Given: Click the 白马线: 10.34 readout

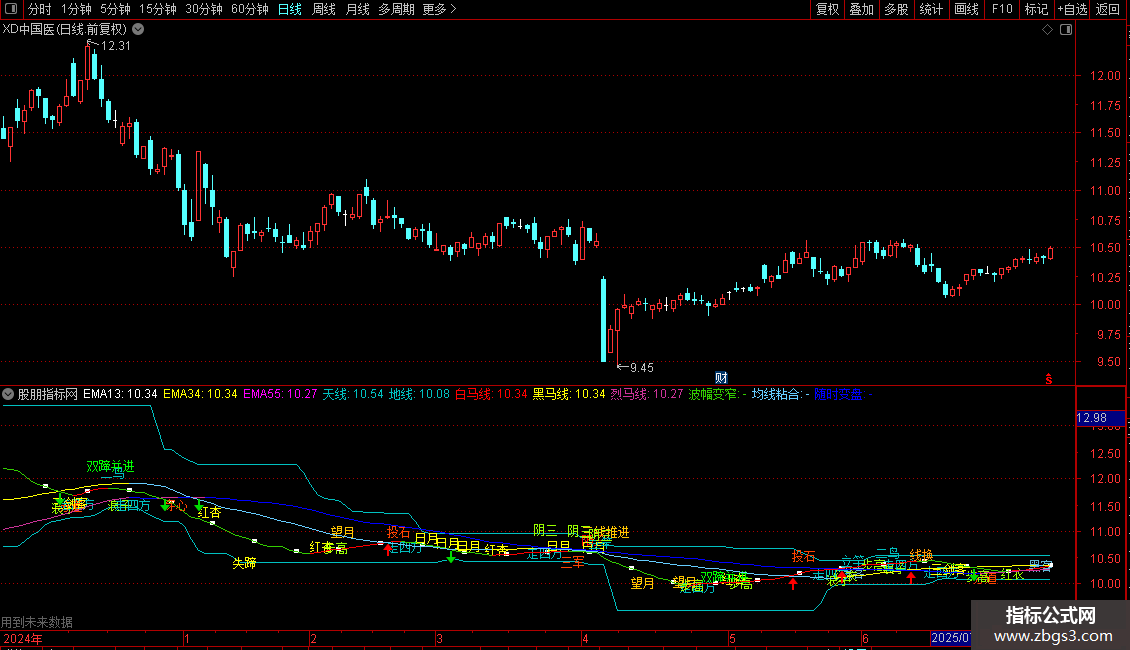Looking at the screenshot, I should [x=491, y=394].
